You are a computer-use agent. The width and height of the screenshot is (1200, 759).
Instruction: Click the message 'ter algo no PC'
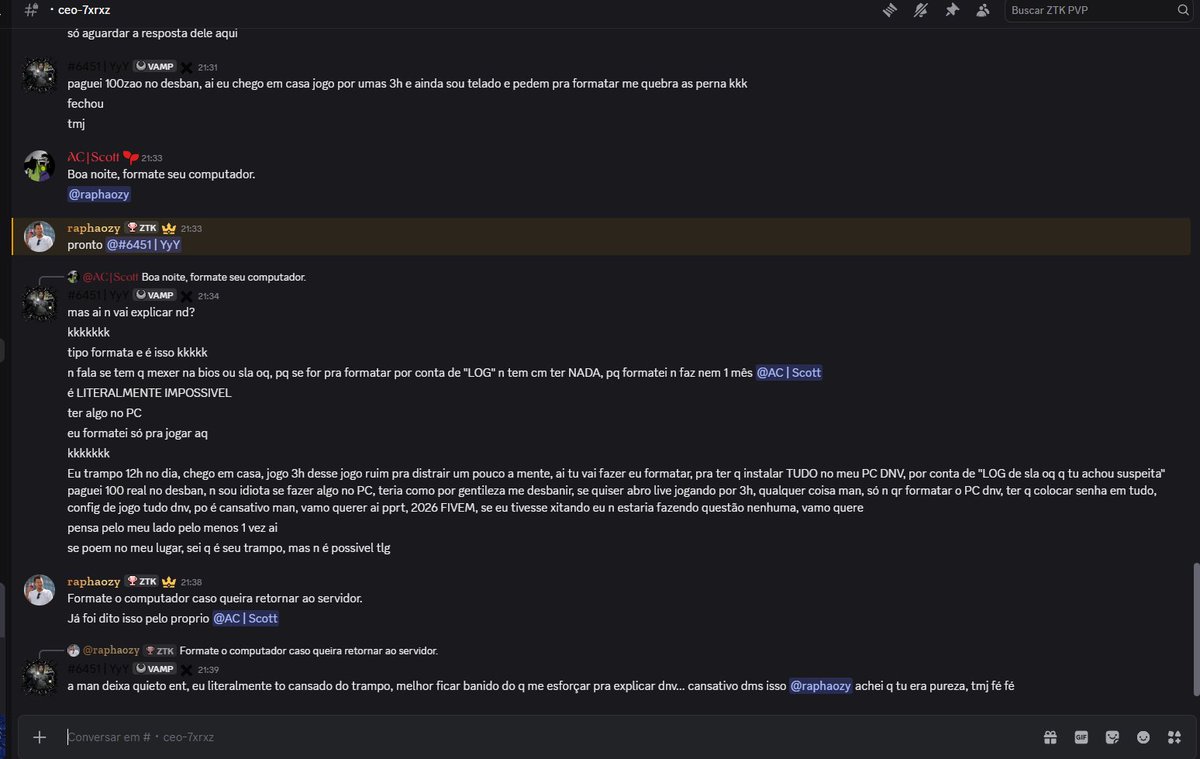tap(104, 413)
